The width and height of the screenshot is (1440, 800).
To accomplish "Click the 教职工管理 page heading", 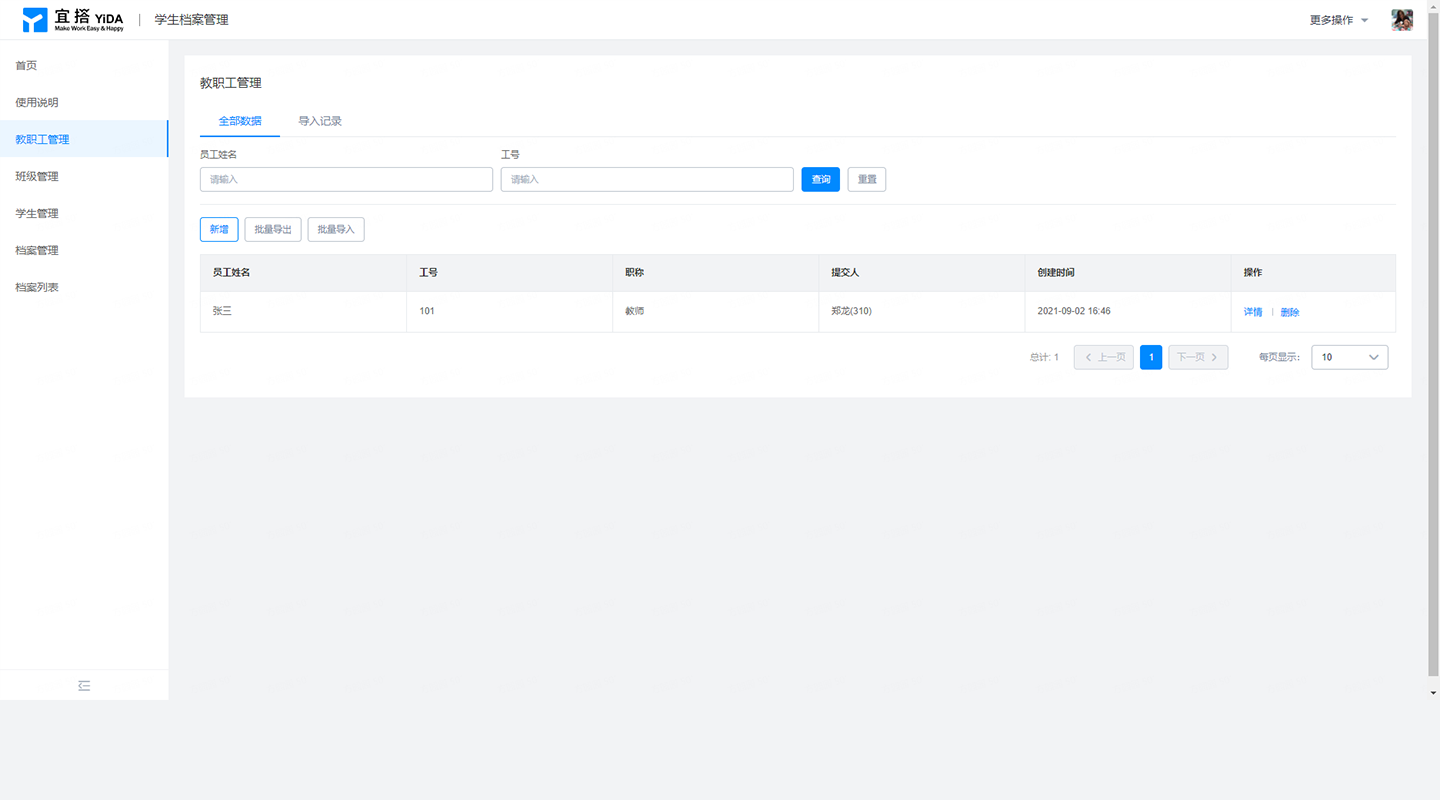I will coord(231,83).
